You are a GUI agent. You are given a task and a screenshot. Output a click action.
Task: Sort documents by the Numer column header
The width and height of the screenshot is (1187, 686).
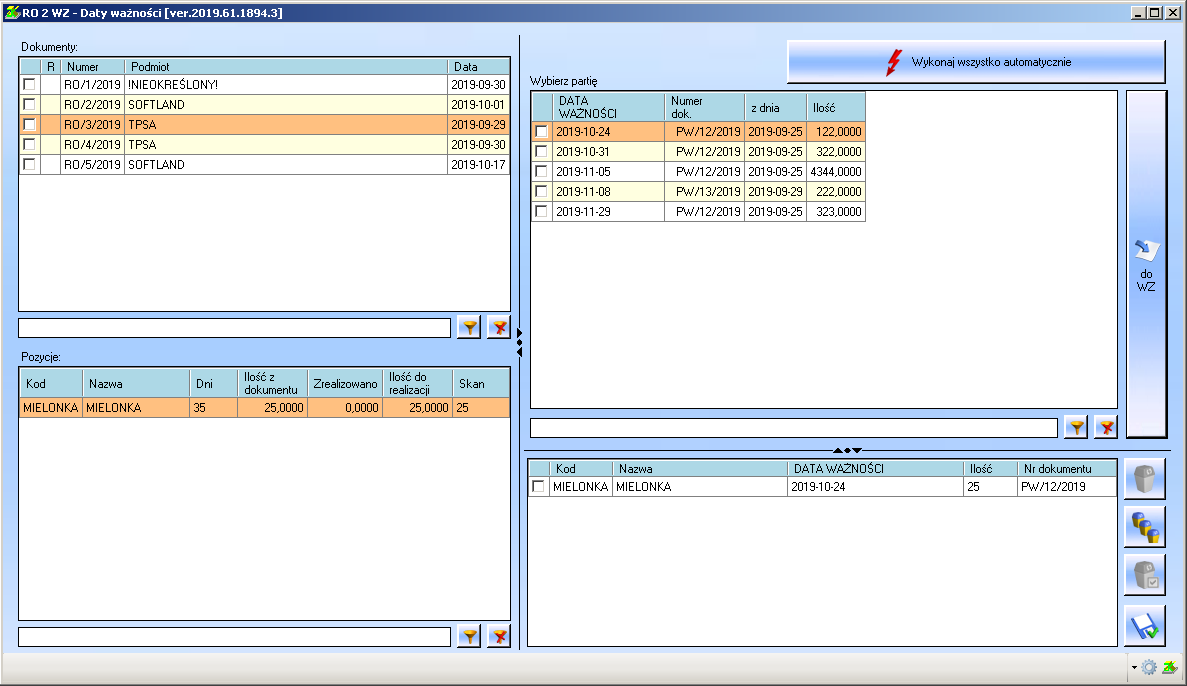tap(92, 67)
